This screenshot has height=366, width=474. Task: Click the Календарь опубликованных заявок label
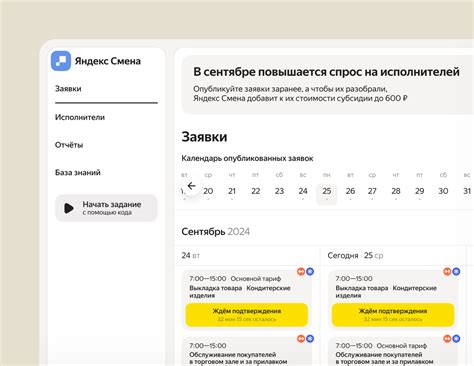point(247,158)
